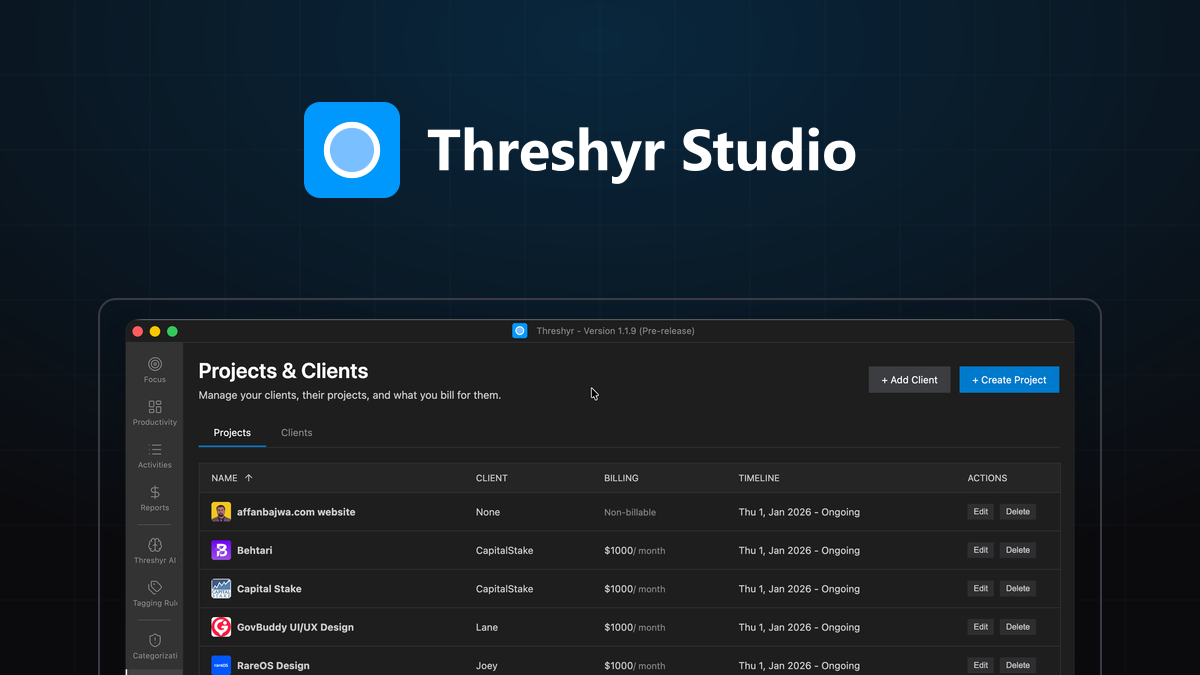Edit the GovBuddy UI/UX Design project
Screen dimensions: 1200x675
pyautogui.click(x=981, y=627)
